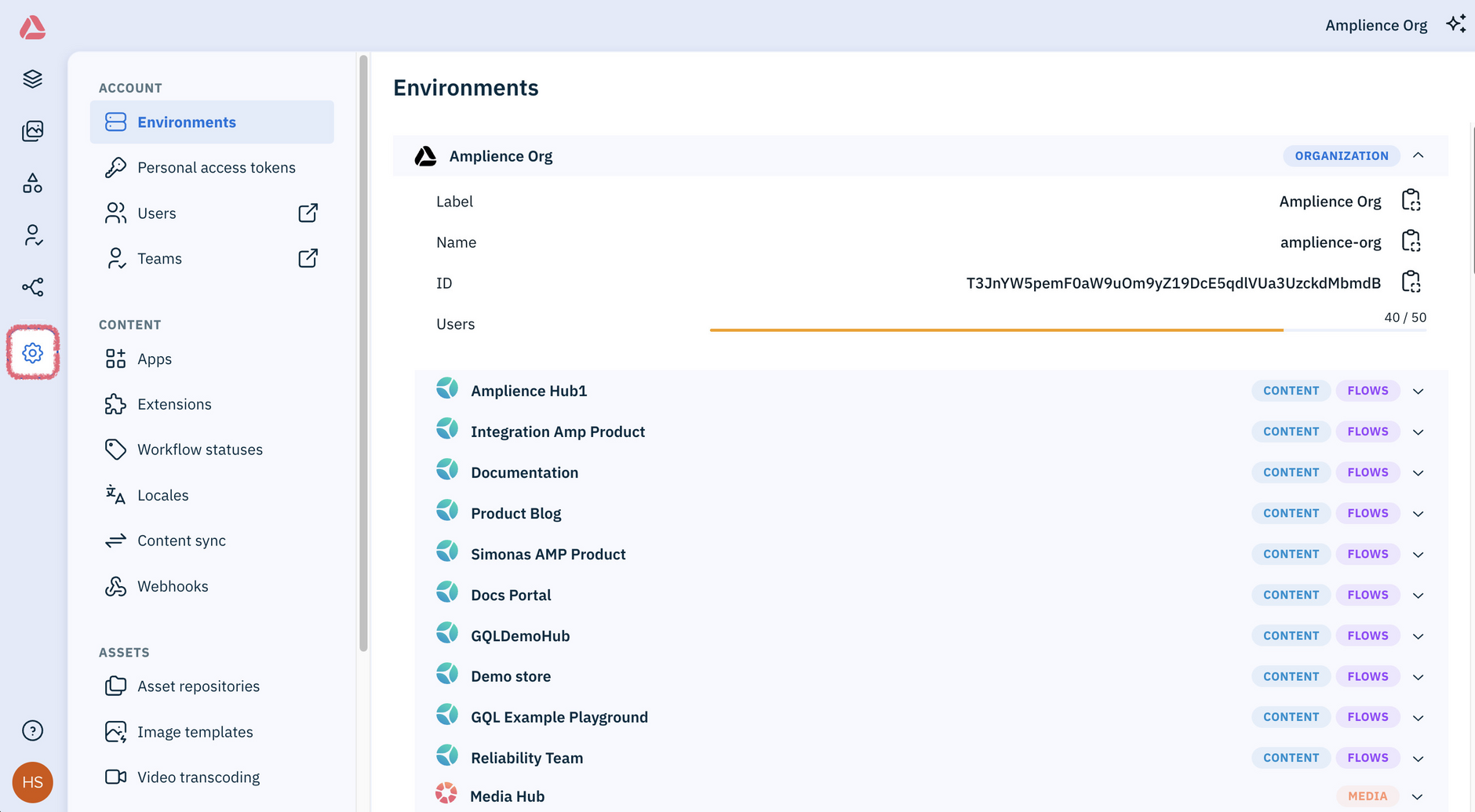Expand the Amplience Hub1 row chevron
1475x812 pixels.
pos(1419,391)
